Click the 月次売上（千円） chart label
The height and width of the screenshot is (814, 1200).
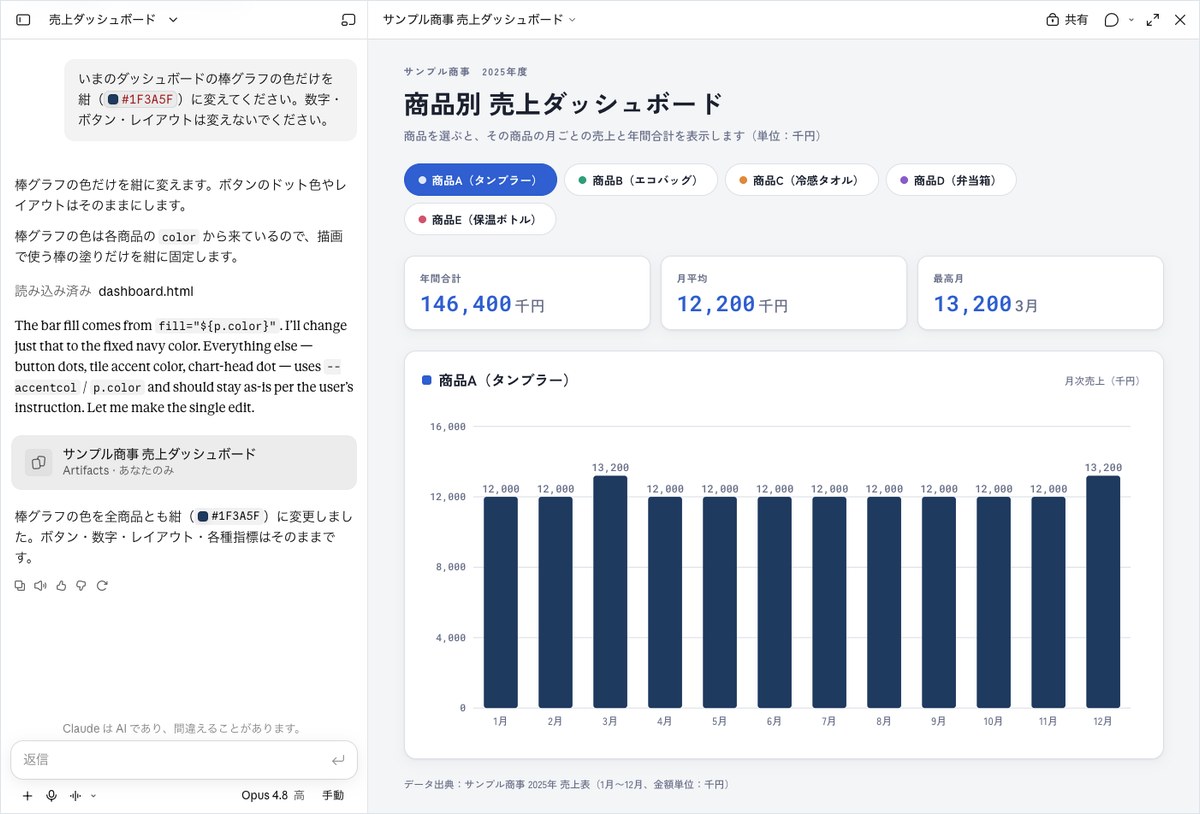tap(1102, 381)
